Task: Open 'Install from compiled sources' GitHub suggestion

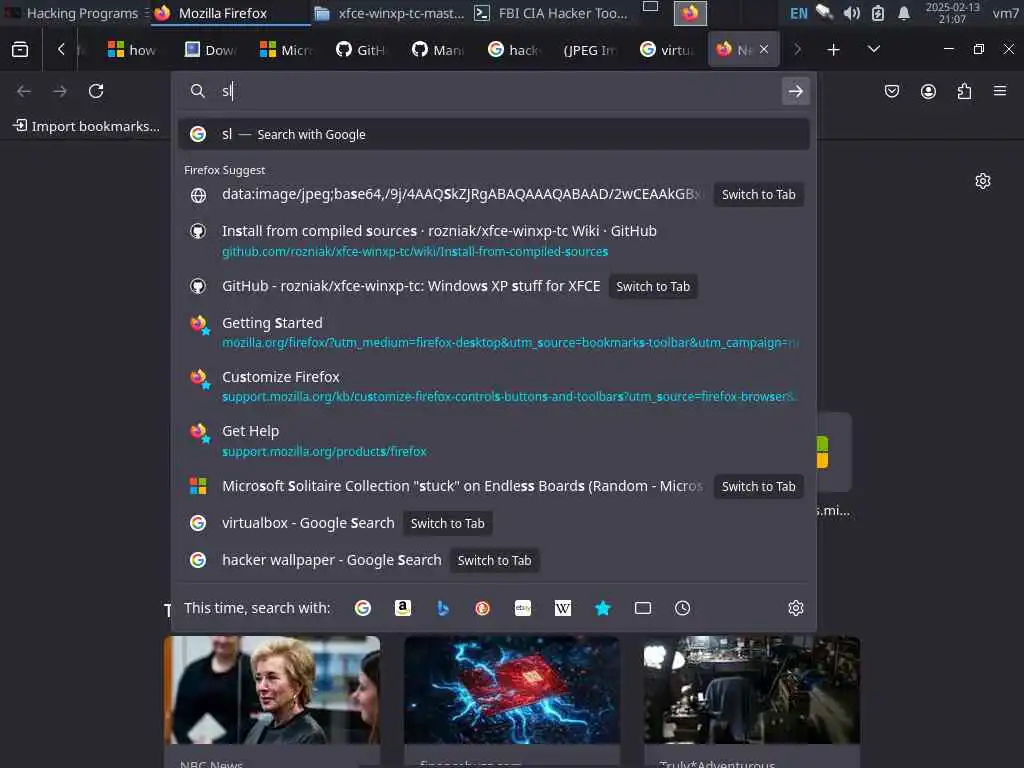Action: click(x=494, y=240)
